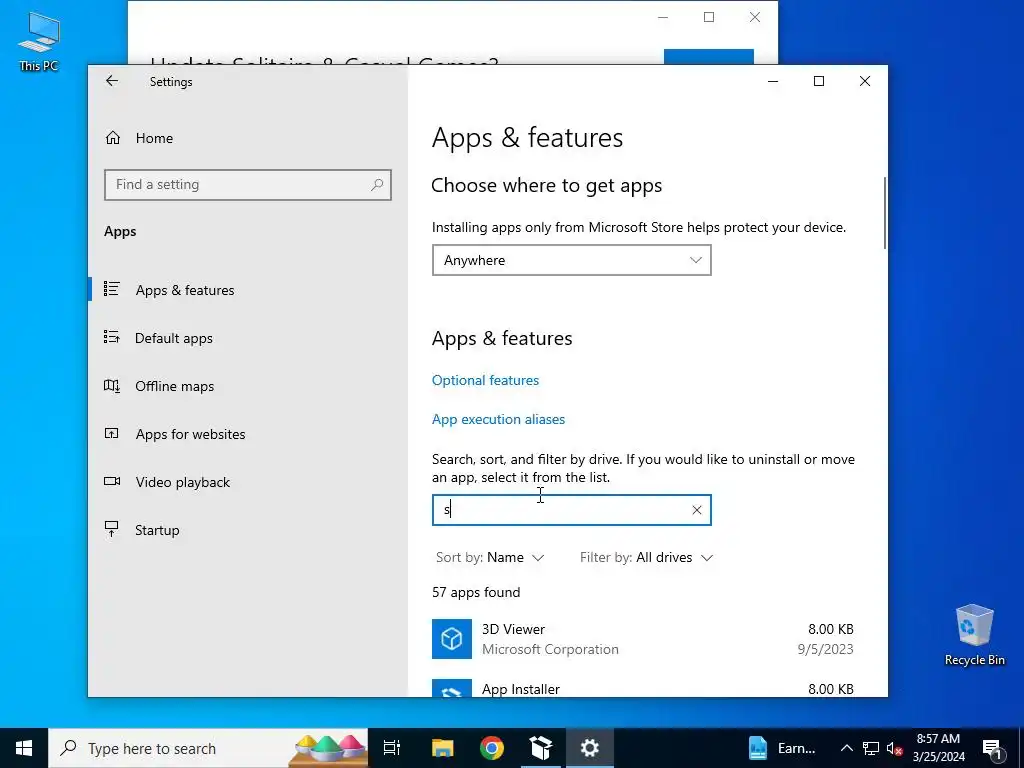Open the App execution aliases link
This screenshot has width=1024, height=768.
point(498,419)
